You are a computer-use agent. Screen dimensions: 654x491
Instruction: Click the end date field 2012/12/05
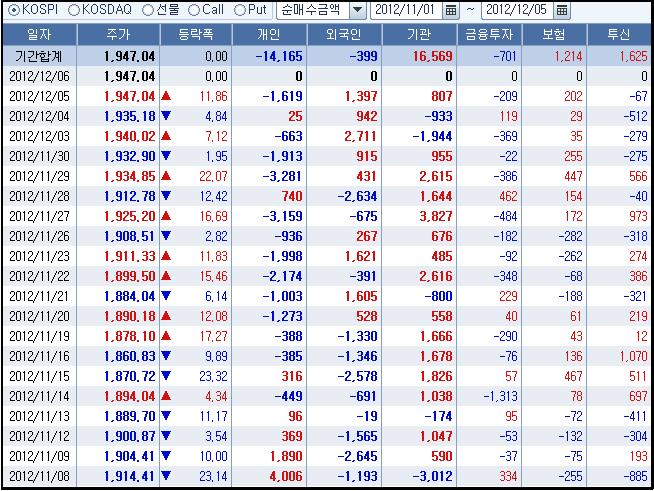point(517,10)
